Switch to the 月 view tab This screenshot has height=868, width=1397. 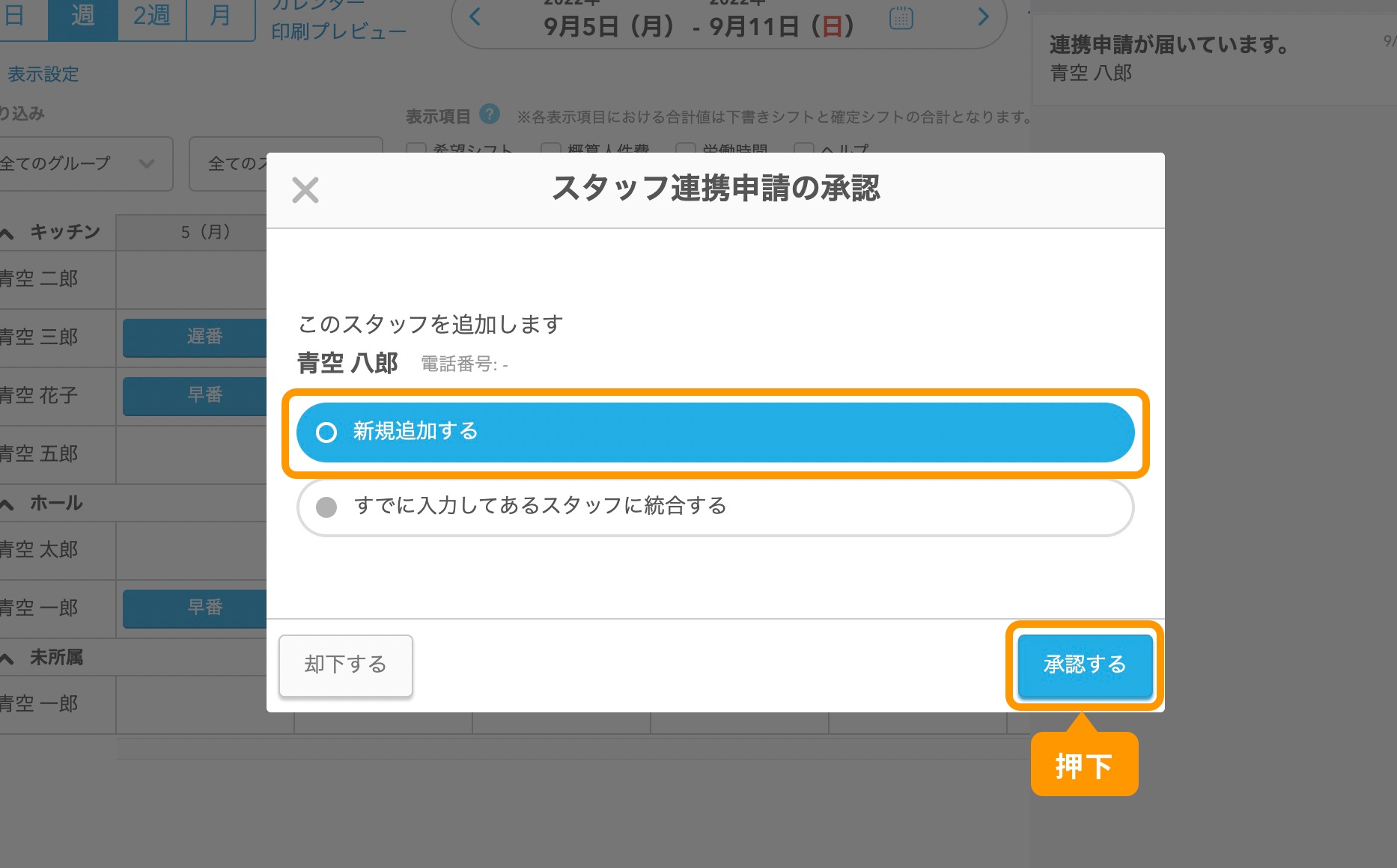[220, 16]
